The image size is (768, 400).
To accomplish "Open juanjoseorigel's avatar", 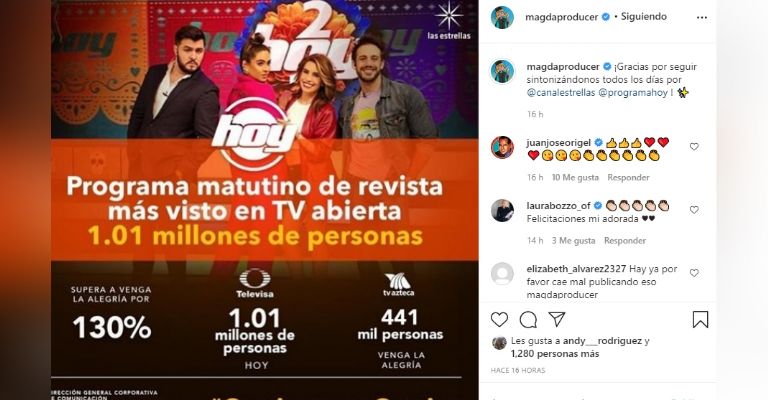I will point(502,147).
